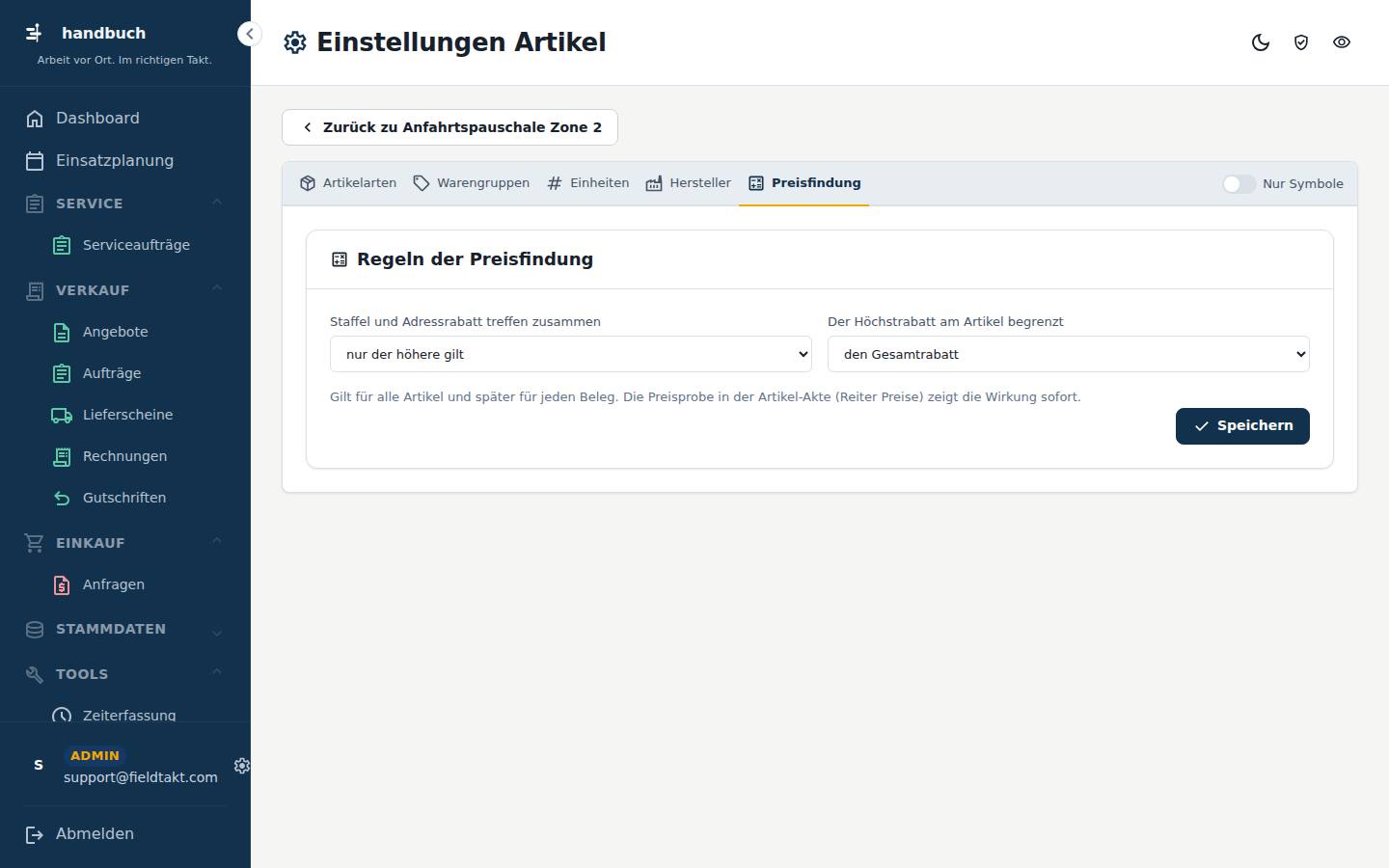Click the Dashboard house icon
This screenshot has height=868, width=1389.
[35, 119]
